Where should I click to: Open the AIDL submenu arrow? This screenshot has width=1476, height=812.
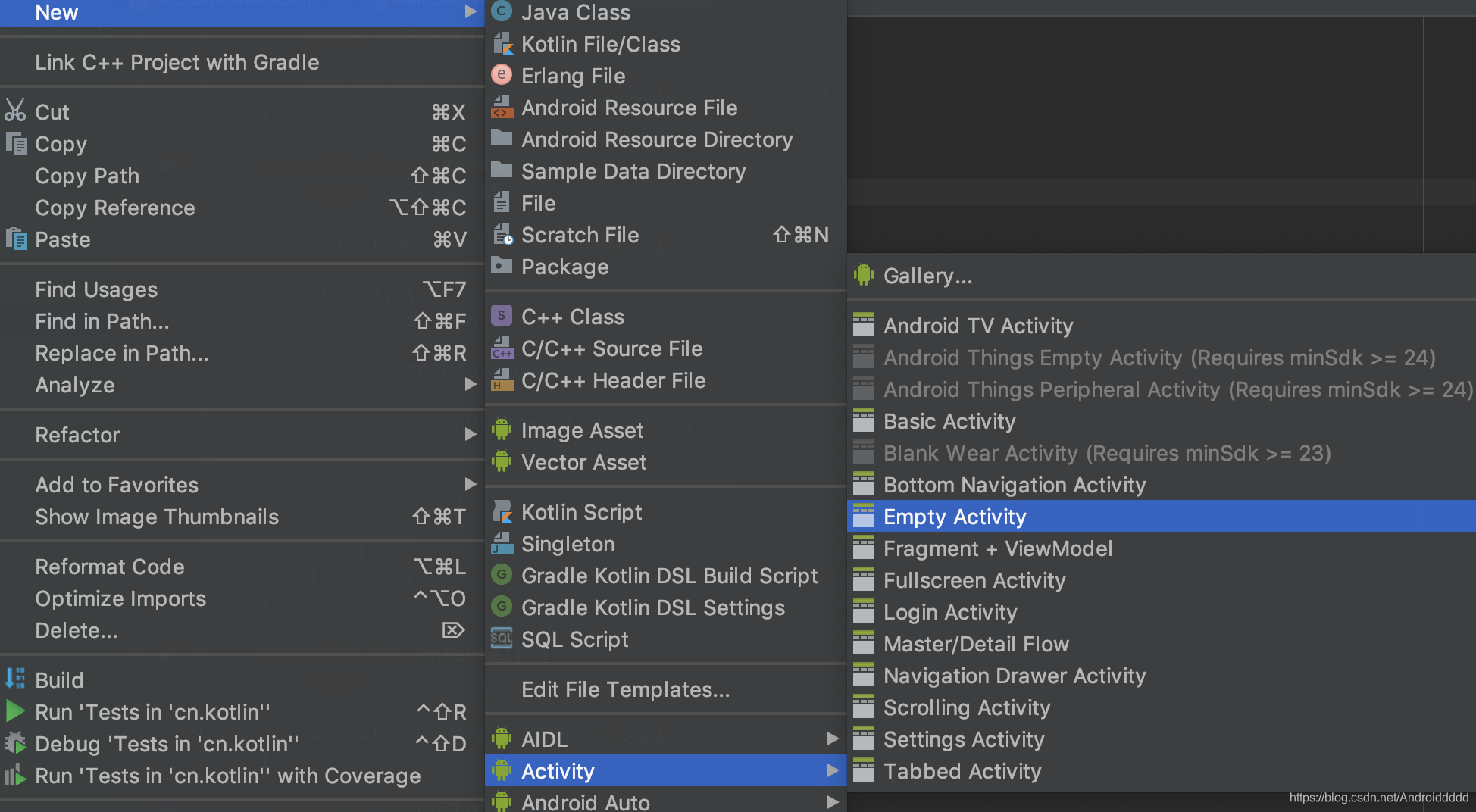(x=833, y=739)
